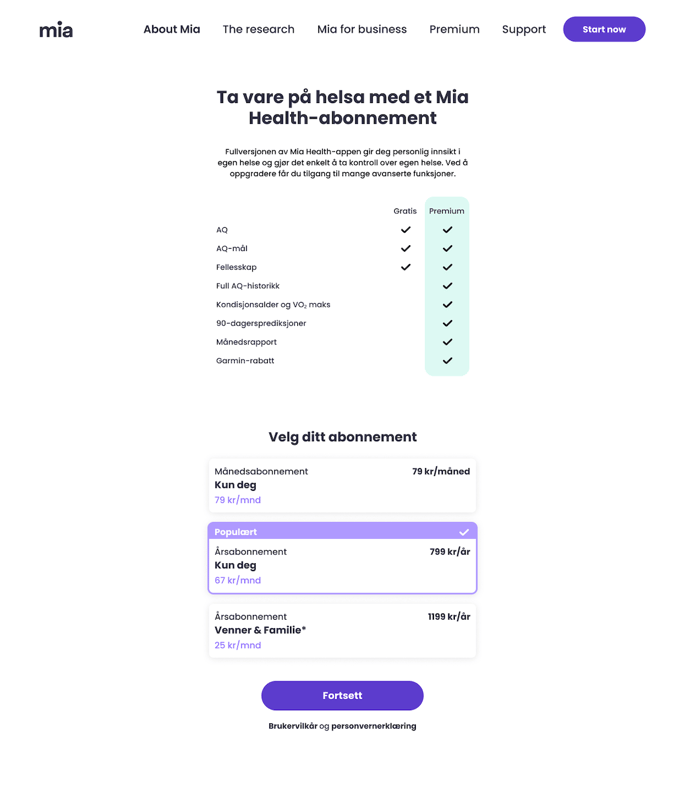
Task: Click the Gratis checkmark for AQ
Action: pos(405,230)
